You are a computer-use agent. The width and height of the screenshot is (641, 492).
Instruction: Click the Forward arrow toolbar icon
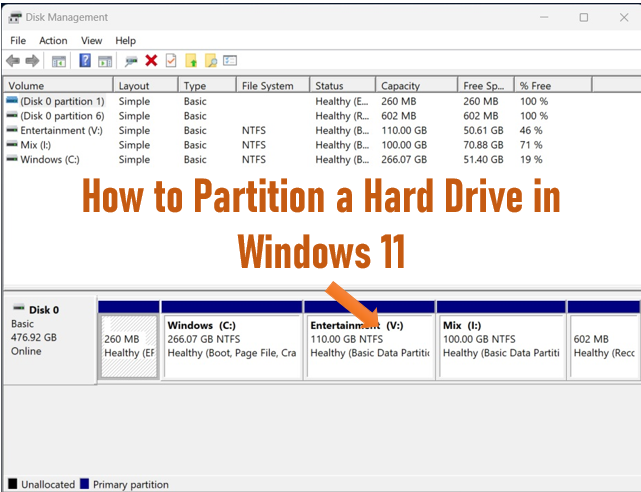32,62
